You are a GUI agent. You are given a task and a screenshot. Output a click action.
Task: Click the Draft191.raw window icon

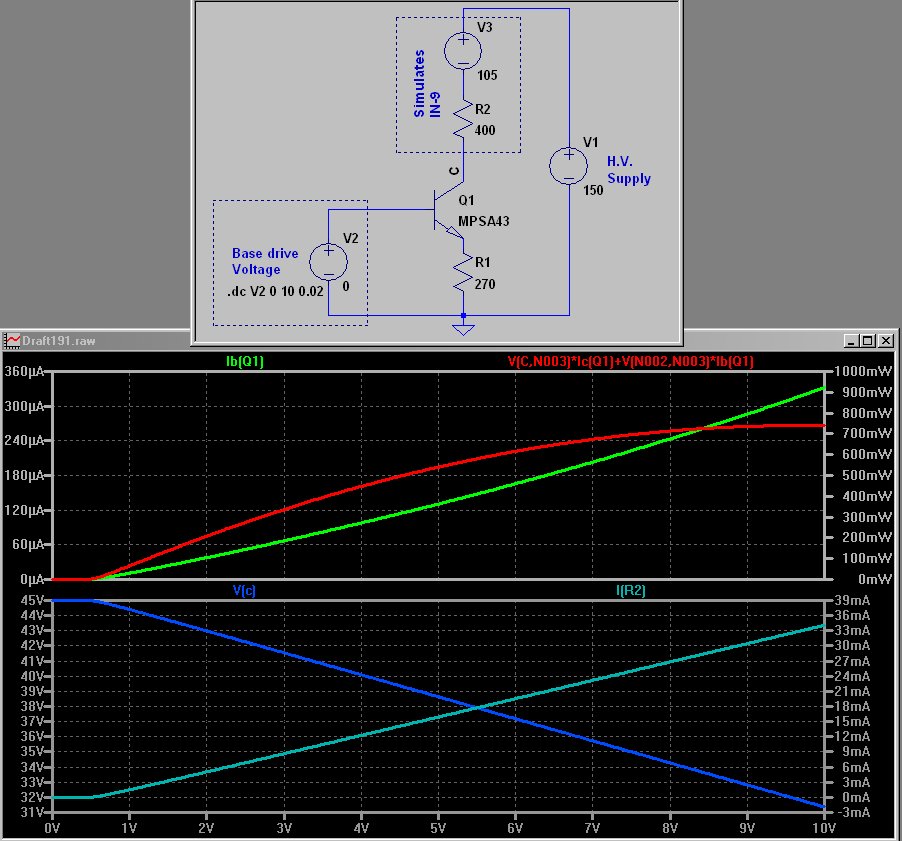pos(12,341)
